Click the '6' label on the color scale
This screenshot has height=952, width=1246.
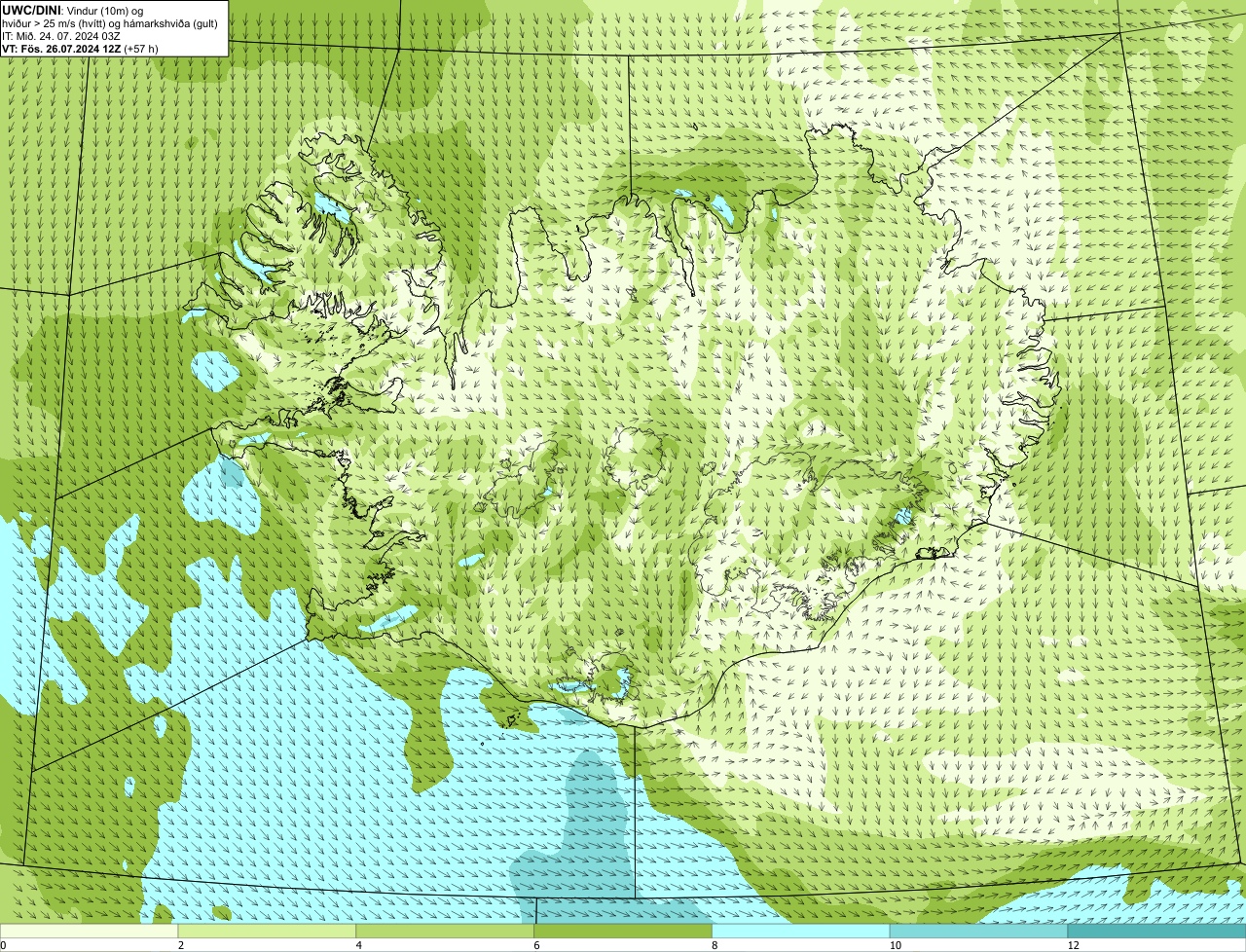pyautogui.click(x=537, y=945)
